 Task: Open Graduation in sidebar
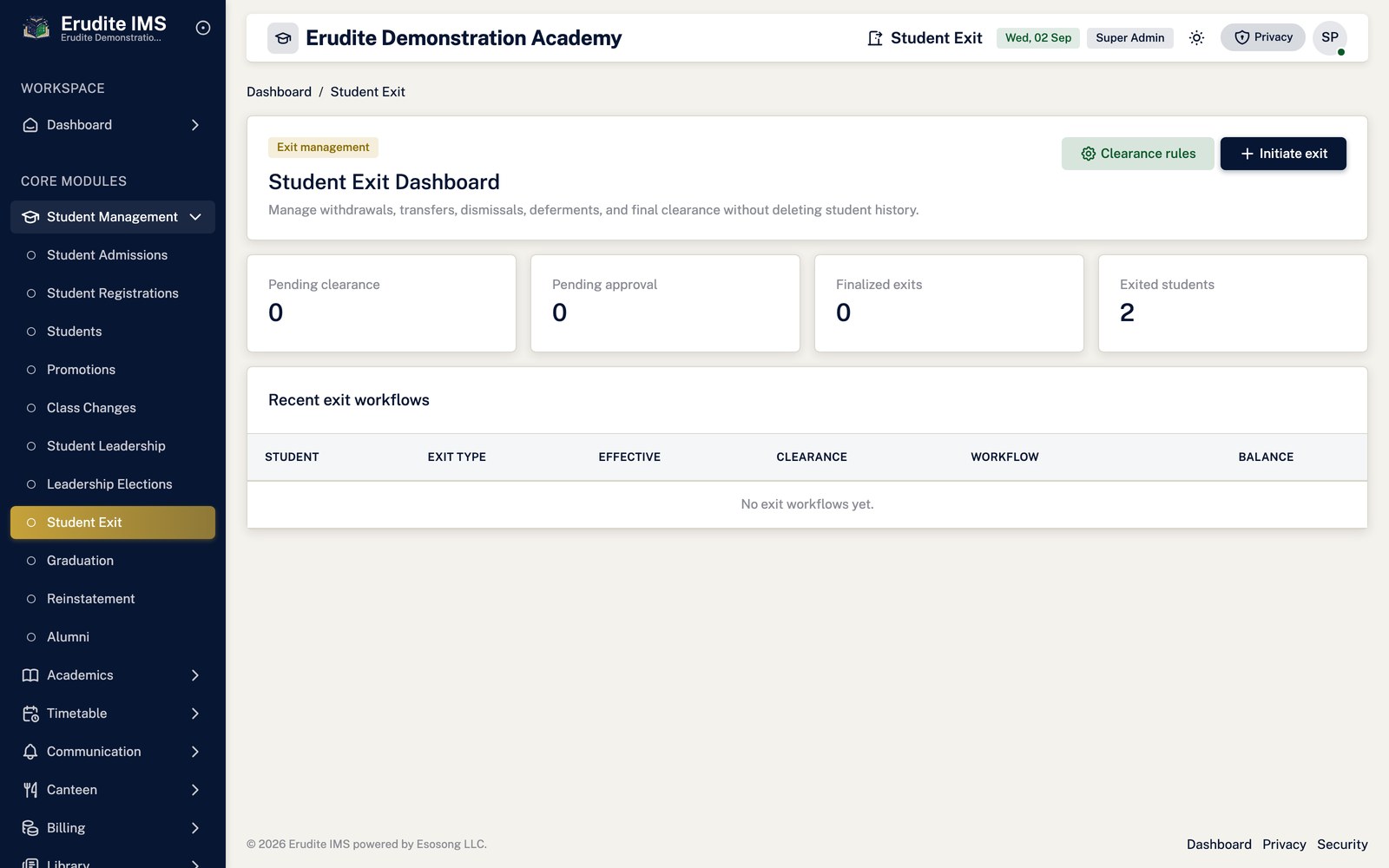click(x=113, y=561)
